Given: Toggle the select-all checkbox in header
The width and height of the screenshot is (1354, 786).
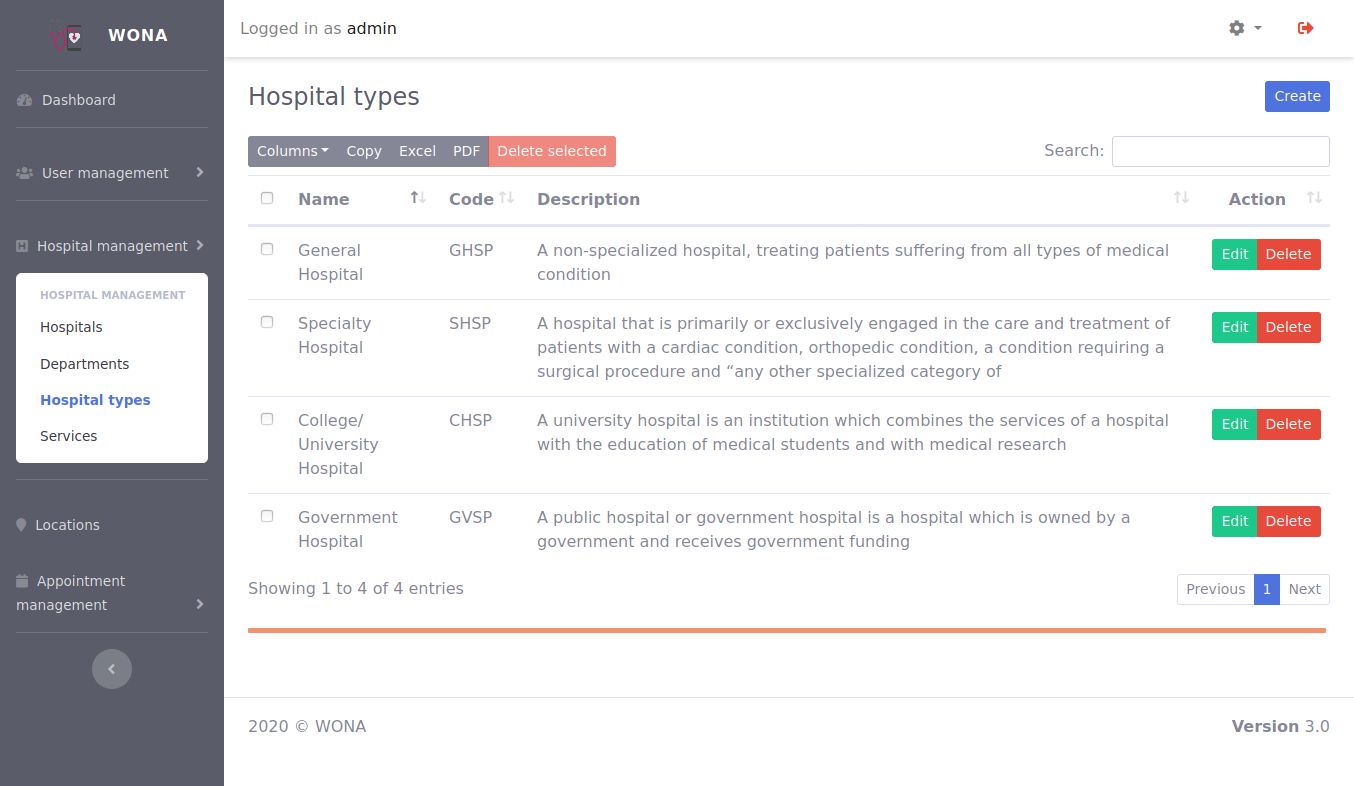Looking at the screenshot, I should [267, 198].
